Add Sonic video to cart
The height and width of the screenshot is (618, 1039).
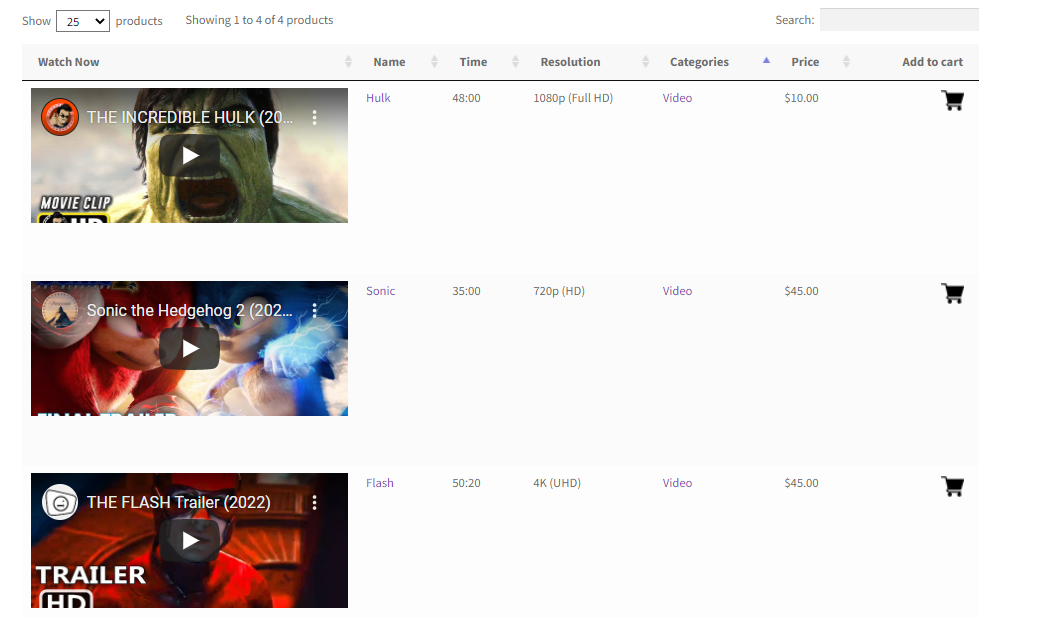coord(952,293)
